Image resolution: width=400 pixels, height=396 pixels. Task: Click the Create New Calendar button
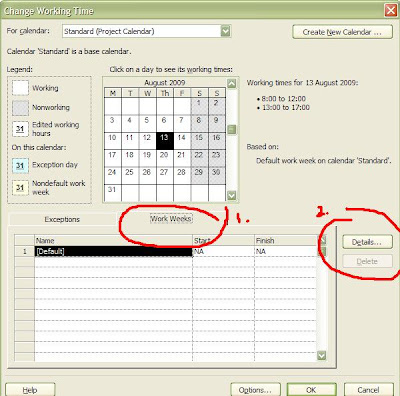[342, 32]
